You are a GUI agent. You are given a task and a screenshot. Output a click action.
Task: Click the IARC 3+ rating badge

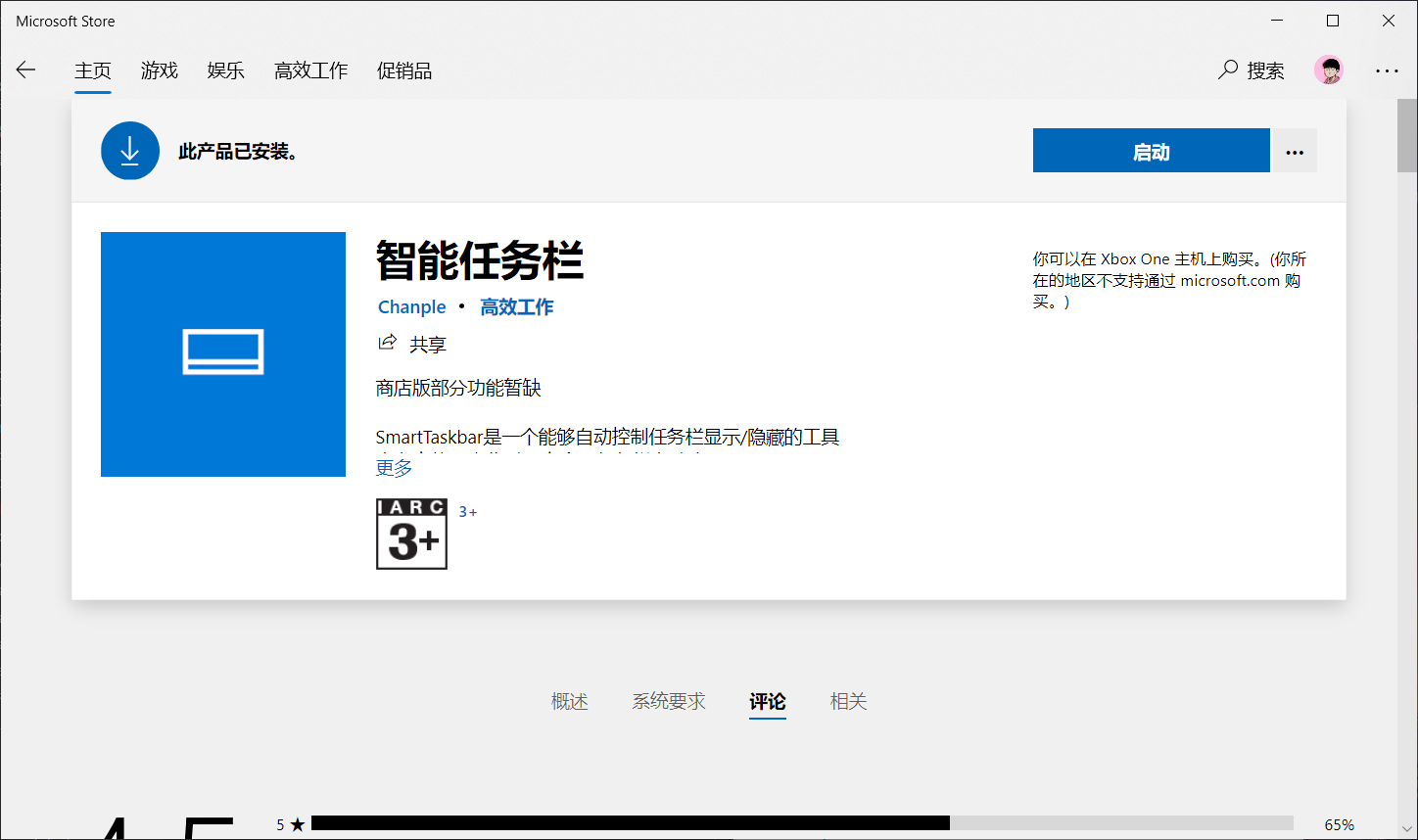(x=411, y=534)
